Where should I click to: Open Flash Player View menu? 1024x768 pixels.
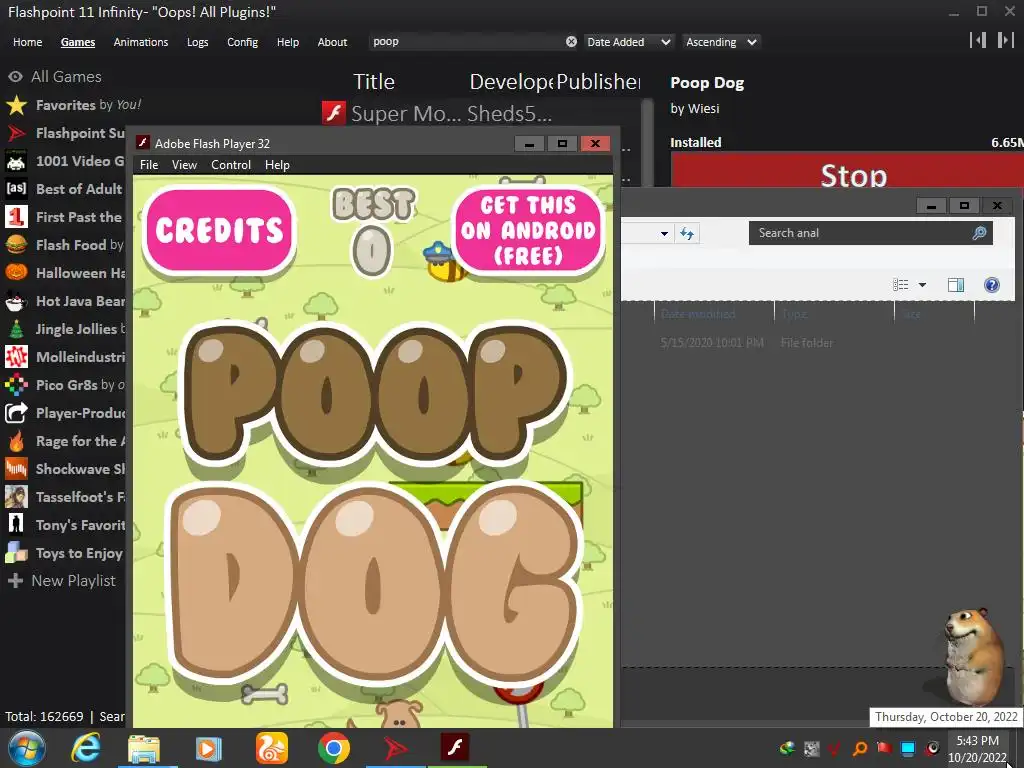coord(184,165)
